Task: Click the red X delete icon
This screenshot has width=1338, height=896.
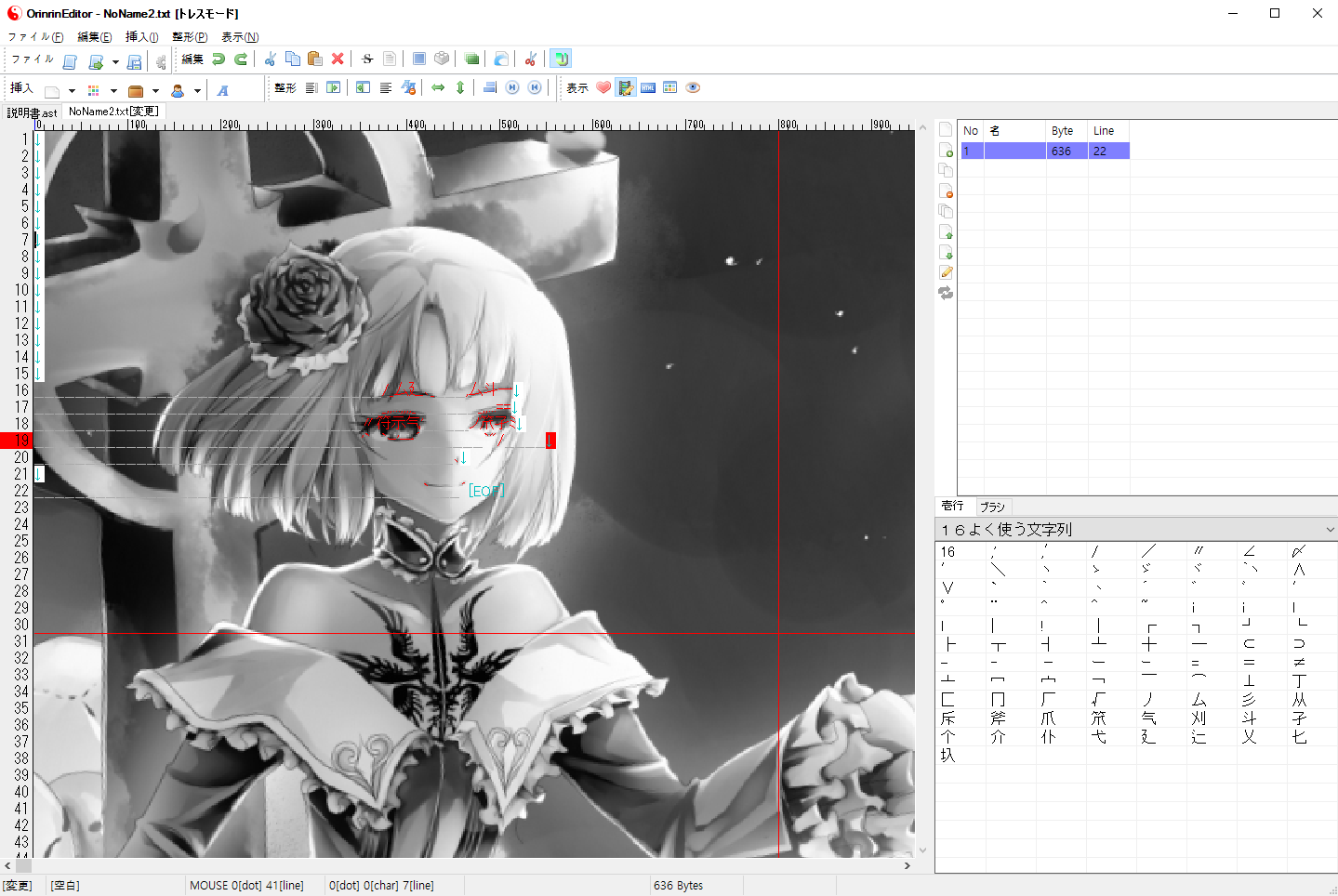Action: [x=338, y=59]
